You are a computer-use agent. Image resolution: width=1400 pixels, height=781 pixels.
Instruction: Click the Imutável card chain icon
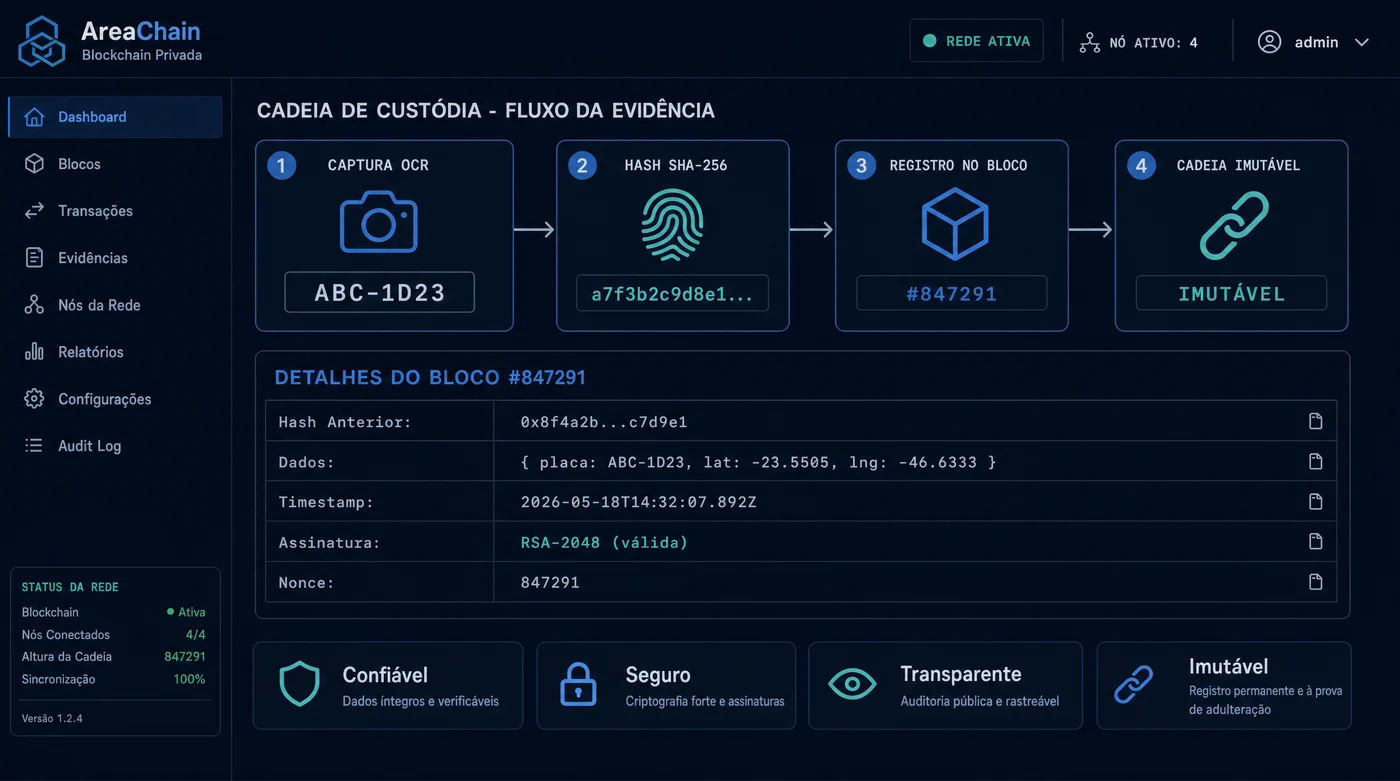coord(1134,685)
